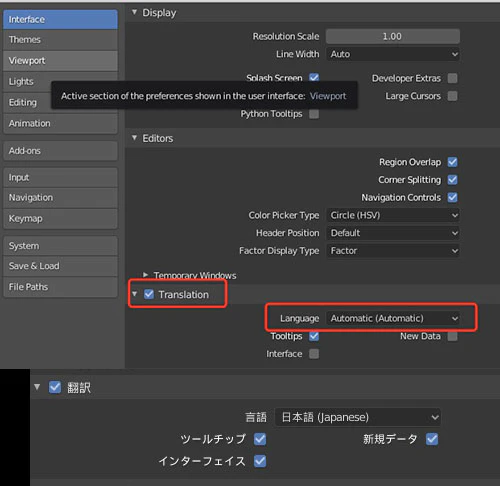Open the Factor Display Type dropdown
500x486 pixels.
(x=393, y=251)
